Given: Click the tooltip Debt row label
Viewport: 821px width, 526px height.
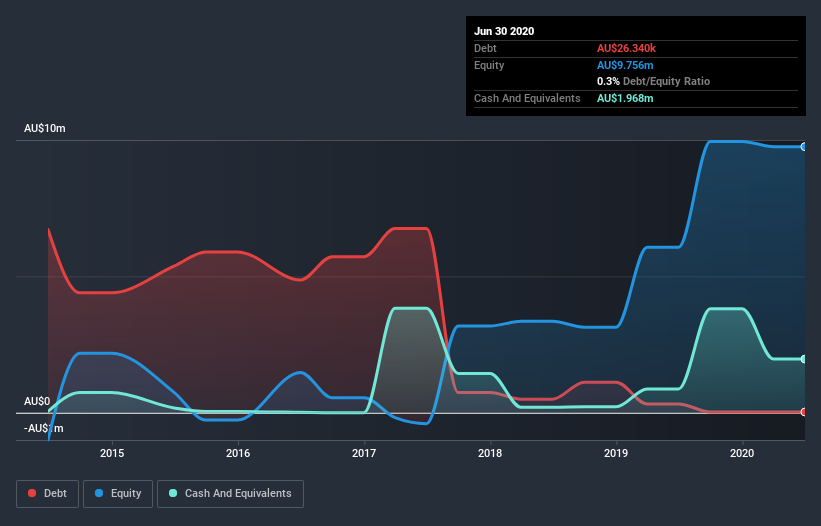Looking at the screenshot, I should [x=485, y=48].
